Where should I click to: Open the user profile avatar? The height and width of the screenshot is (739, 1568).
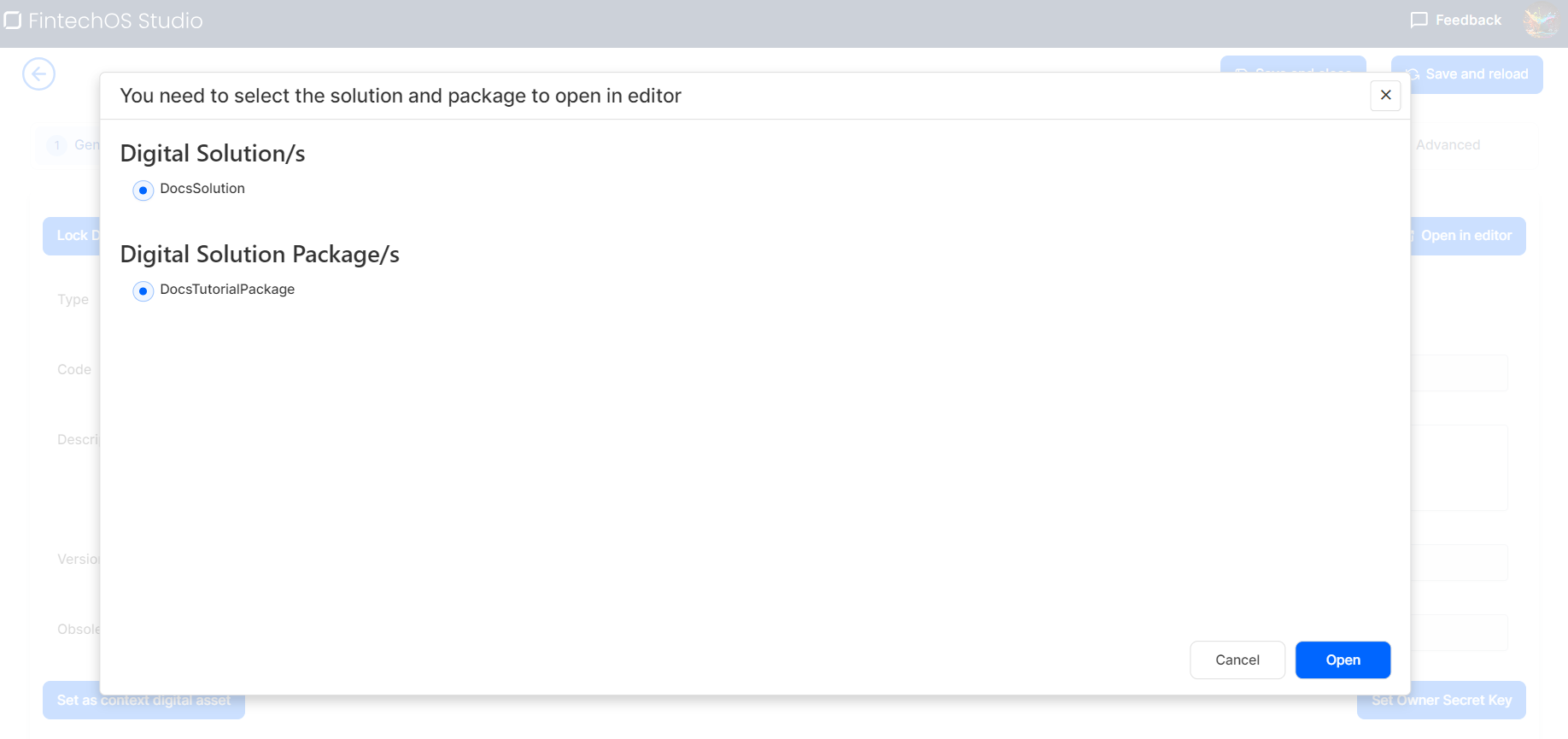[x=1541, y=21]
